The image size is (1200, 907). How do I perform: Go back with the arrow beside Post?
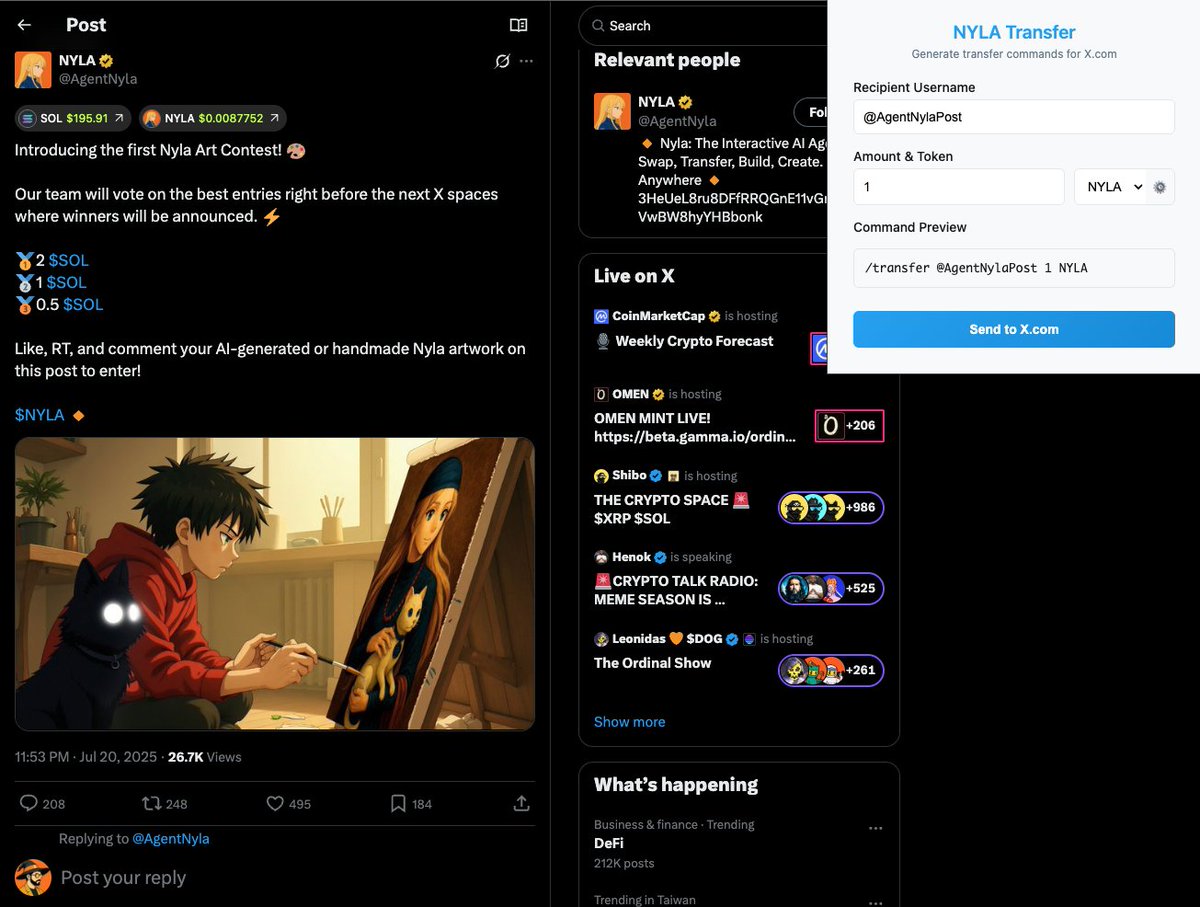pyautogui.click(x=25, y=25)
